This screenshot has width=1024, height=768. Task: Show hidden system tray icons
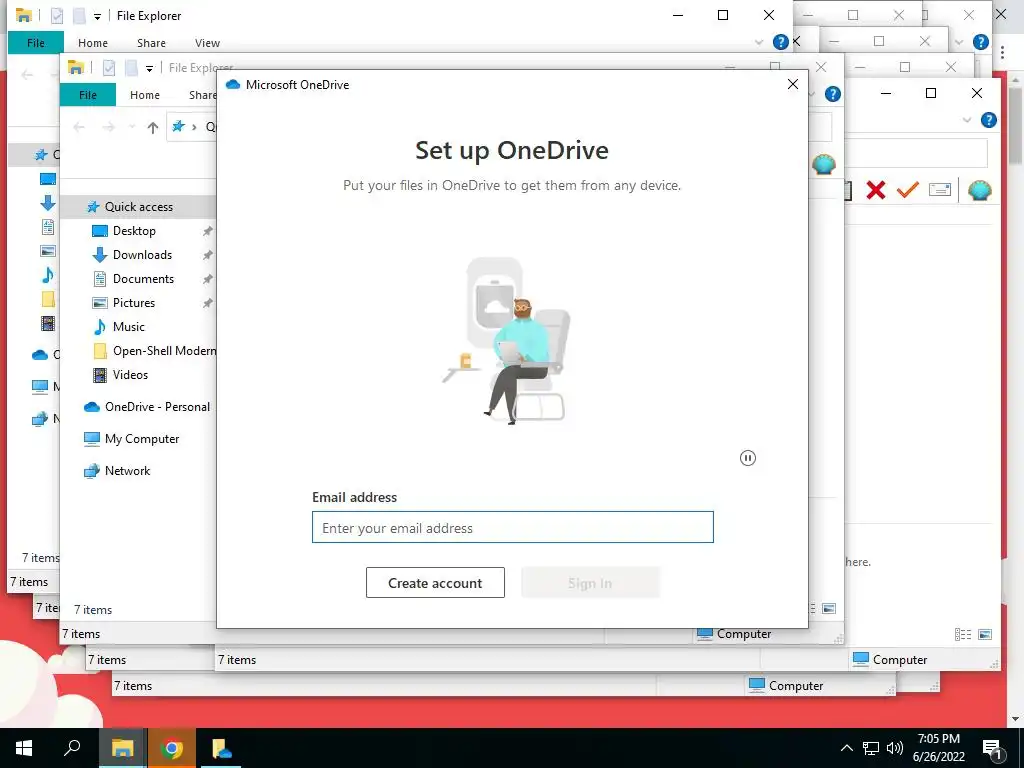coord(846,748)
